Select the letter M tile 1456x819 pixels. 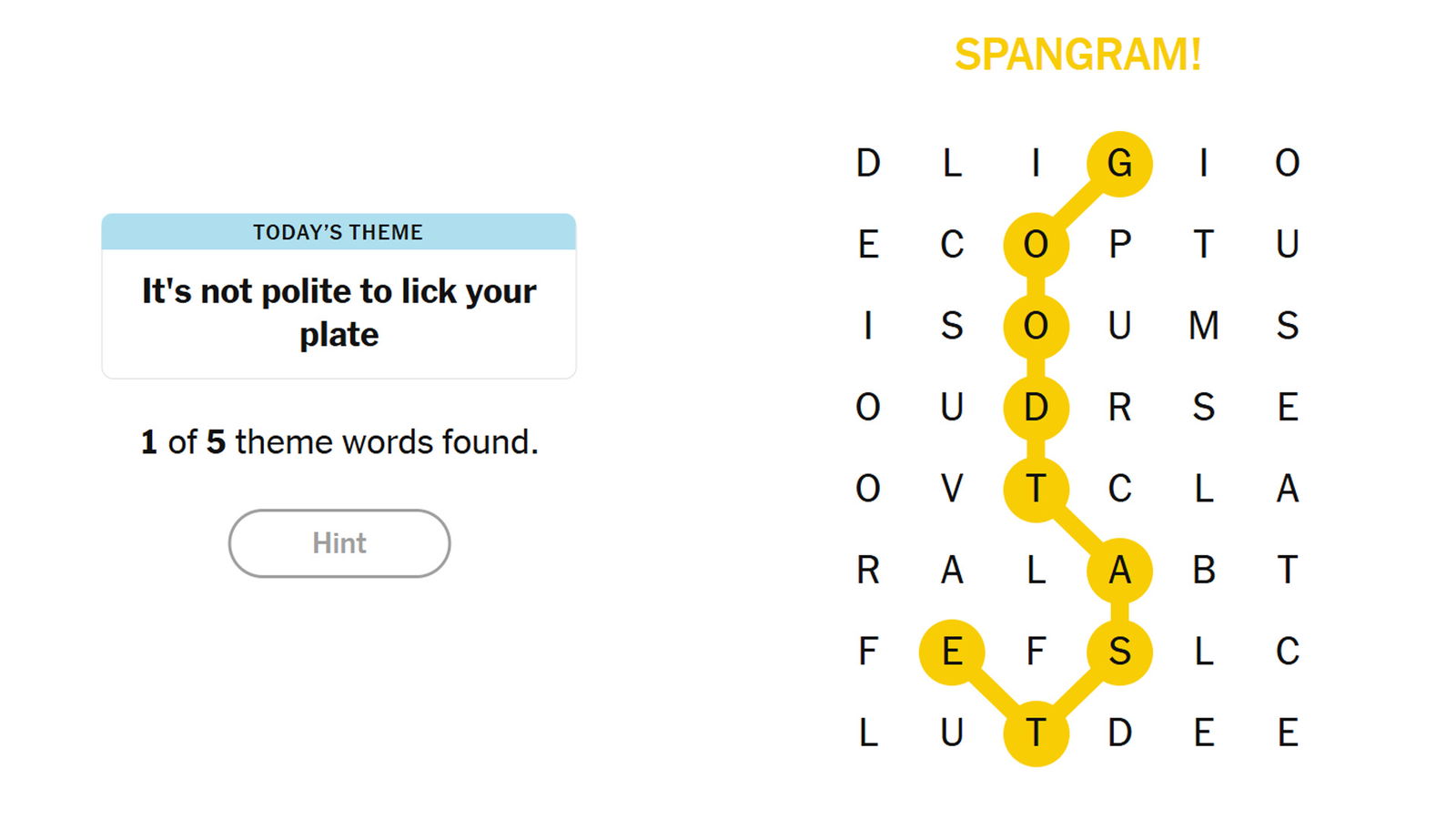pos(1203,326)
